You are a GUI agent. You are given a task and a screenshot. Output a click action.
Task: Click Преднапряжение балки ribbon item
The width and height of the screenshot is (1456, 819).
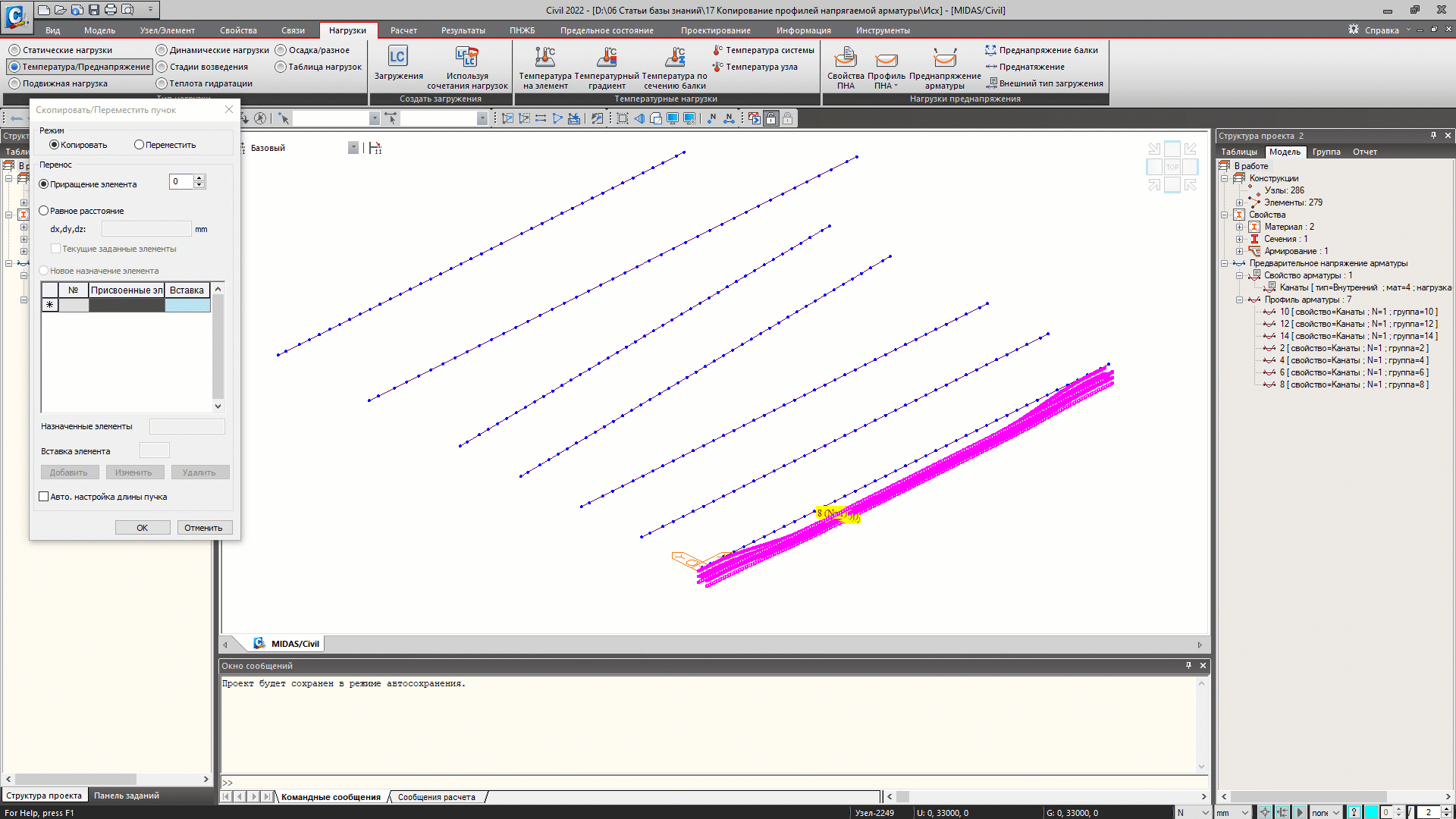click(1040, 50)
